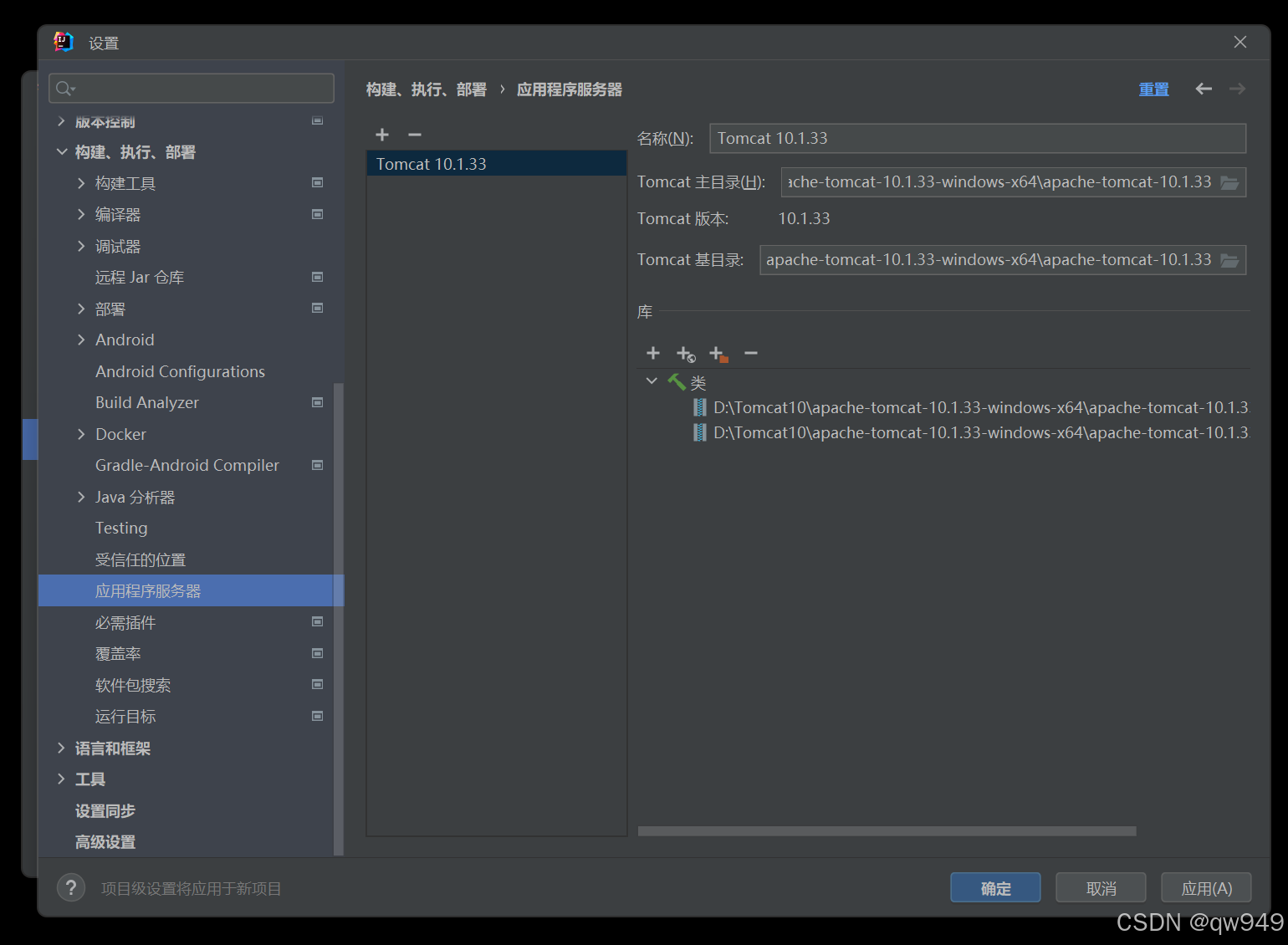Expand the Android node

tap(81, 340)
